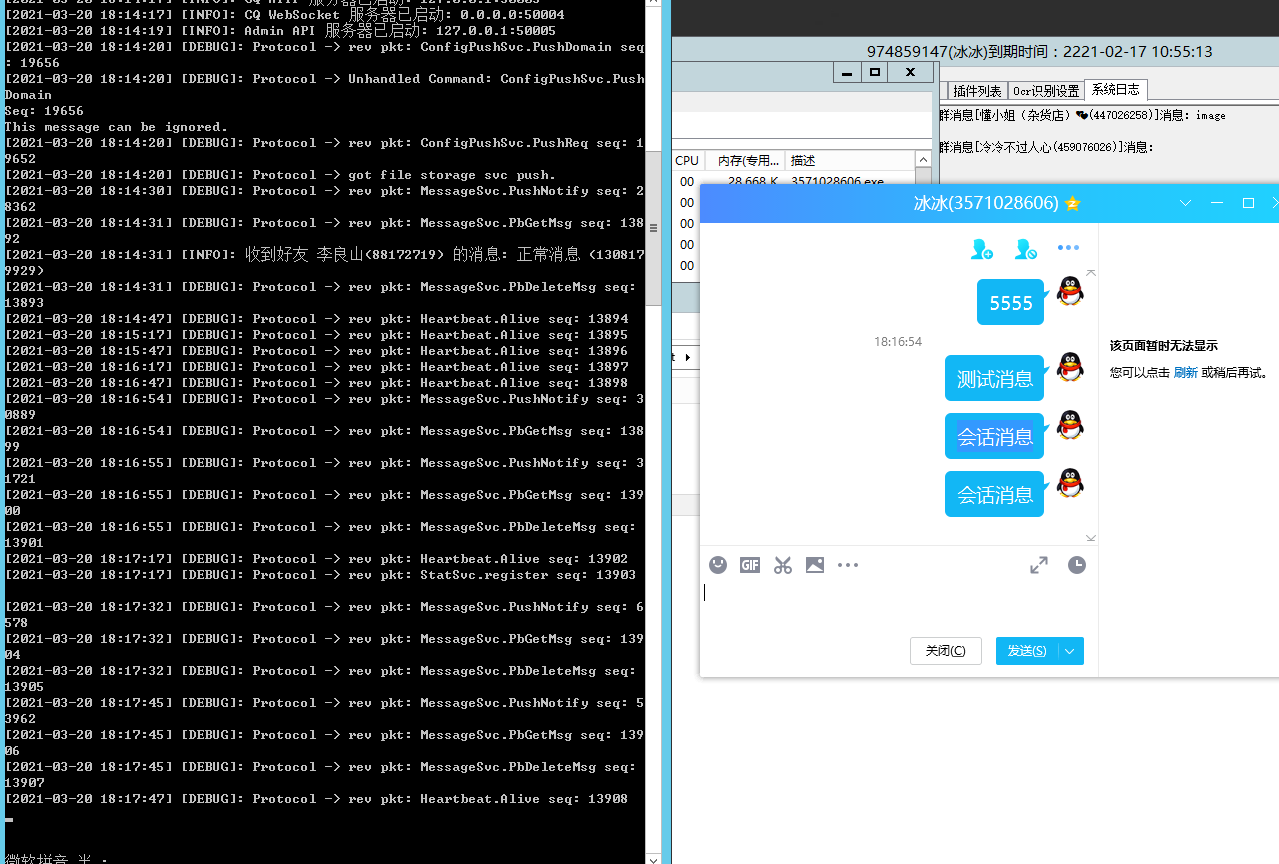The image size is (1279, 864).
Task: Open message history clock icon
Action: [x=1077, y=565]
